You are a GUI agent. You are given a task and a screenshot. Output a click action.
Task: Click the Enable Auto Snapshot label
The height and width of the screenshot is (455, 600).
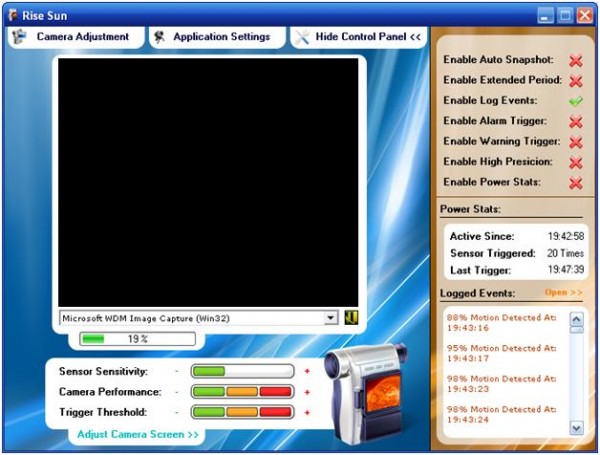click(498, 60)
